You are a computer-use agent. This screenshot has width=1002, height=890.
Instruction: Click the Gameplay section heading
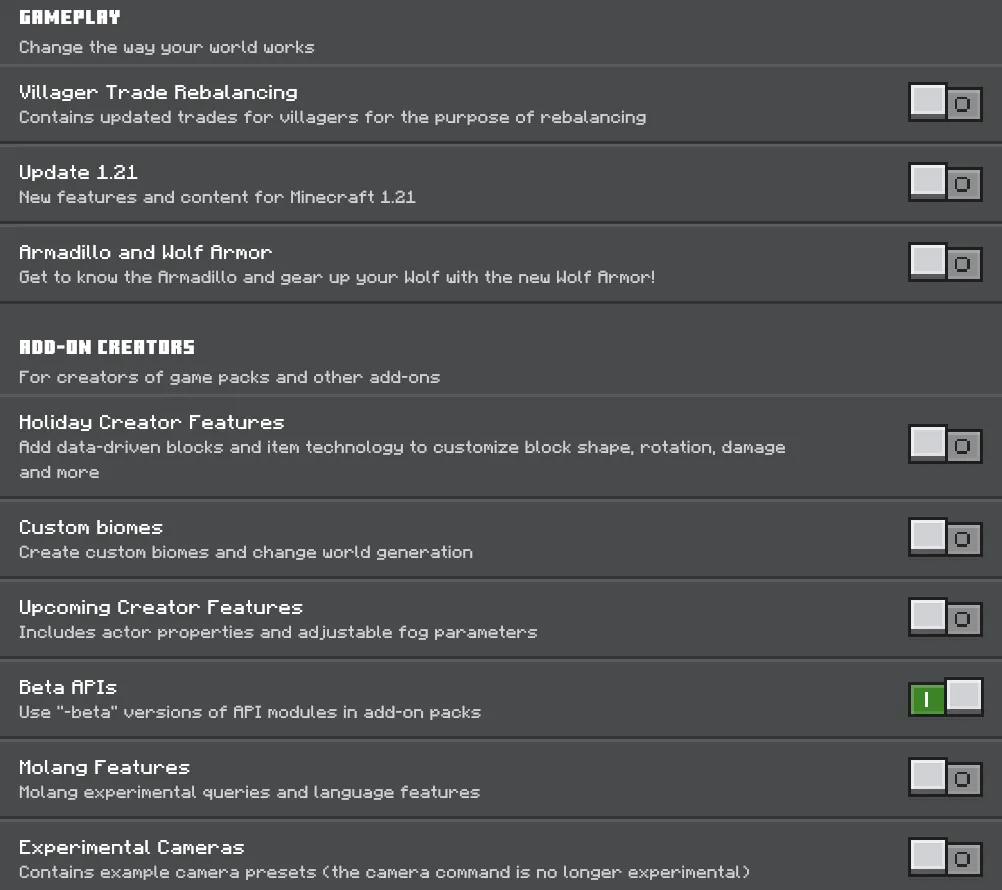point(70,17)
